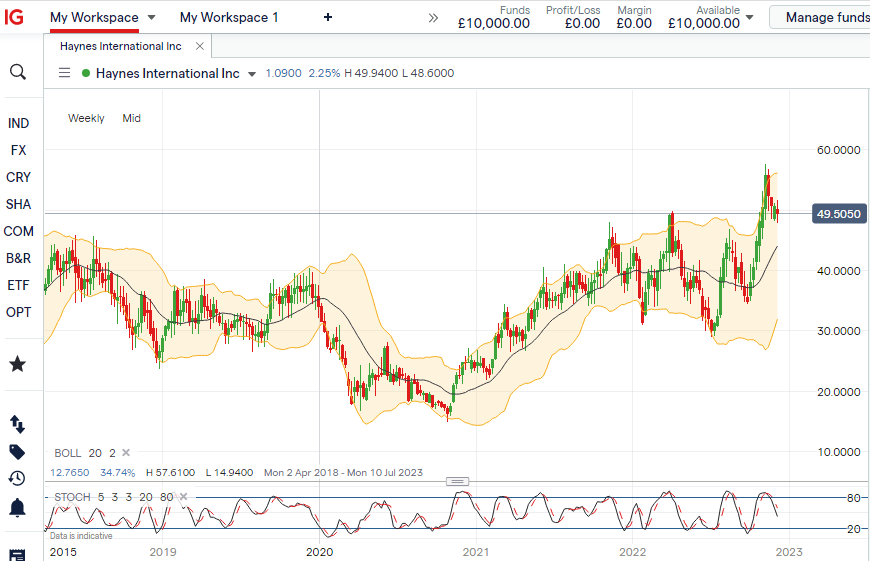Click the 2023 label on the time axis
Image resolution: width=870 pixels, height=561 pixels.
pyautogui.click(x=788, y=552)
